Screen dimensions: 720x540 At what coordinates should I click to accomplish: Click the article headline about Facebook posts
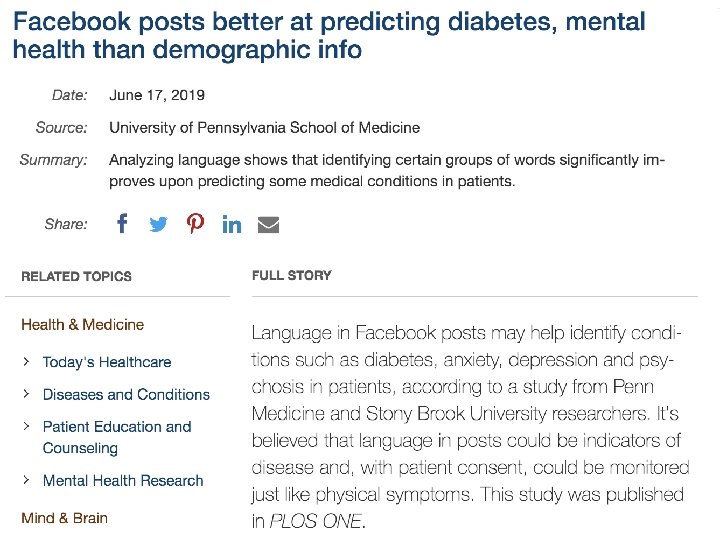pyautogui.click(x=330, y=35)
